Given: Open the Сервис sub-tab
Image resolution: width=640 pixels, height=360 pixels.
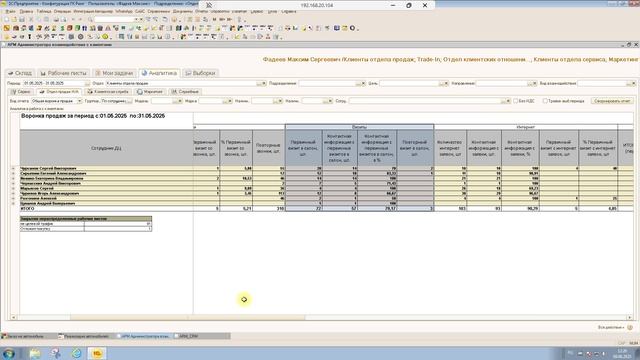Looking at the screenshot, I should (21, 92).
